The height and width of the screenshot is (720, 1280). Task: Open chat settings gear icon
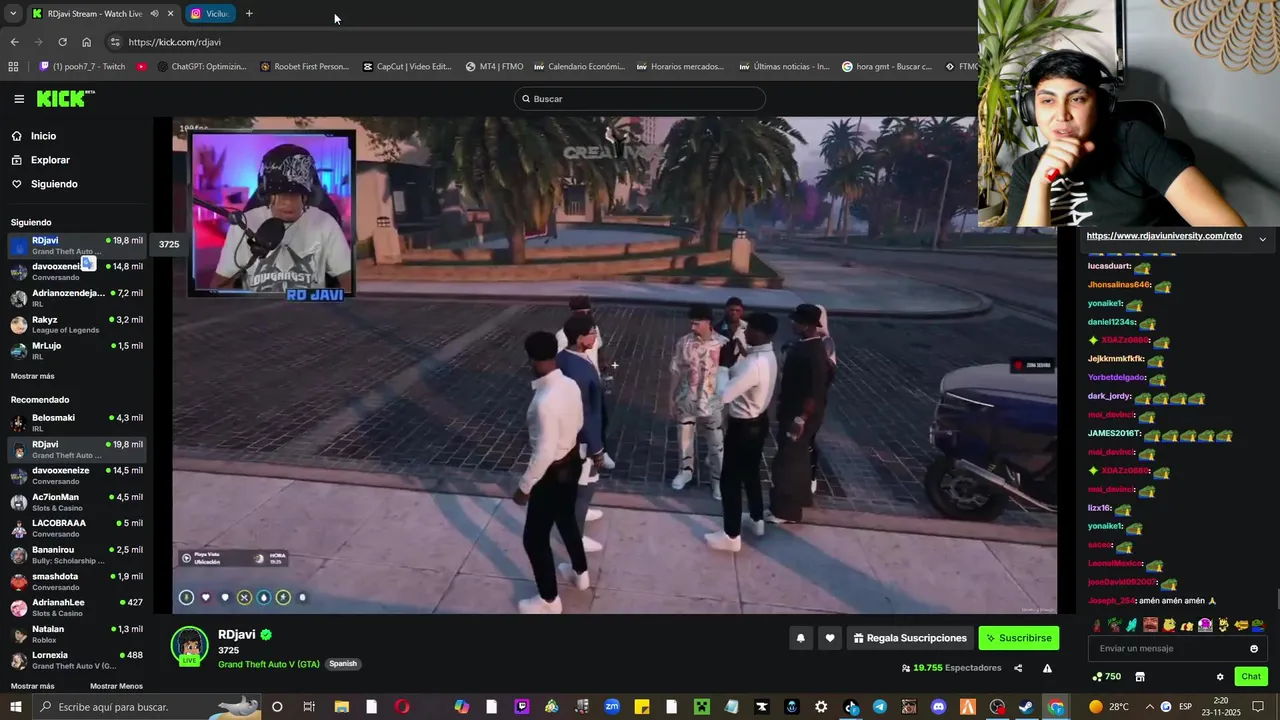coord(1220,677)
